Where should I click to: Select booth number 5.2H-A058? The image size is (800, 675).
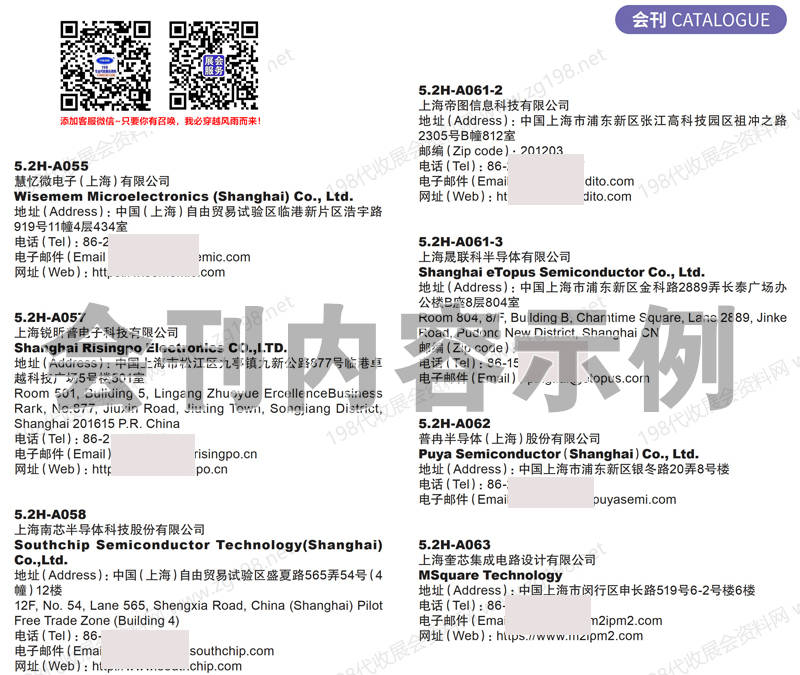click(50, 514)
